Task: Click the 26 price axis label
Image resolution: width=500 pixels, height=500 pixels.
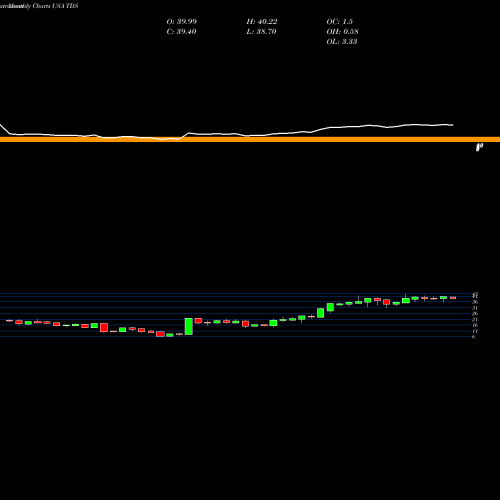Action: (x=475, y=314)
